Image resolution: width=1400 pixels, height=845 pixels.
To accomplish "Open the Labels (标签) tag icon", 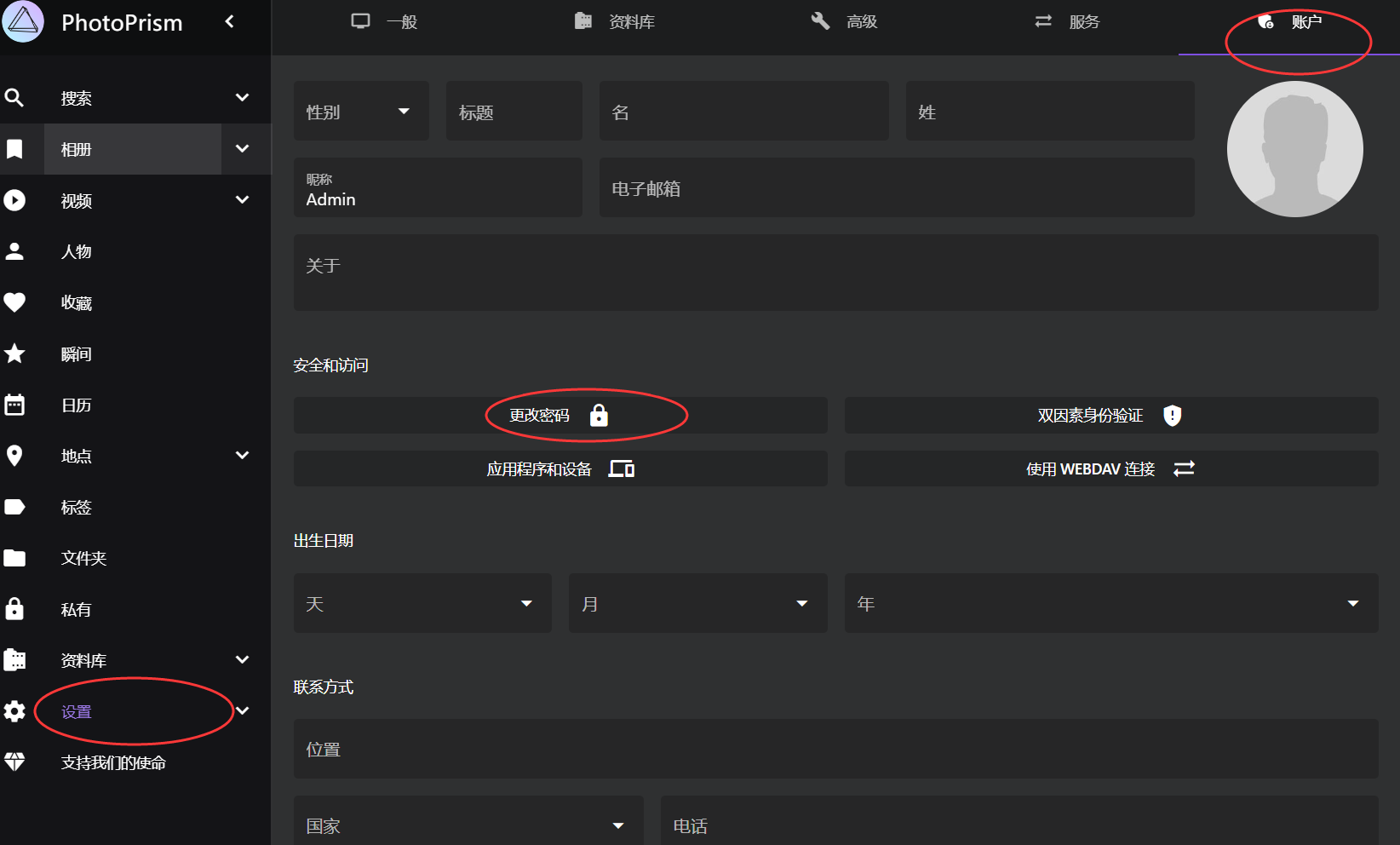I will (14, 507).
